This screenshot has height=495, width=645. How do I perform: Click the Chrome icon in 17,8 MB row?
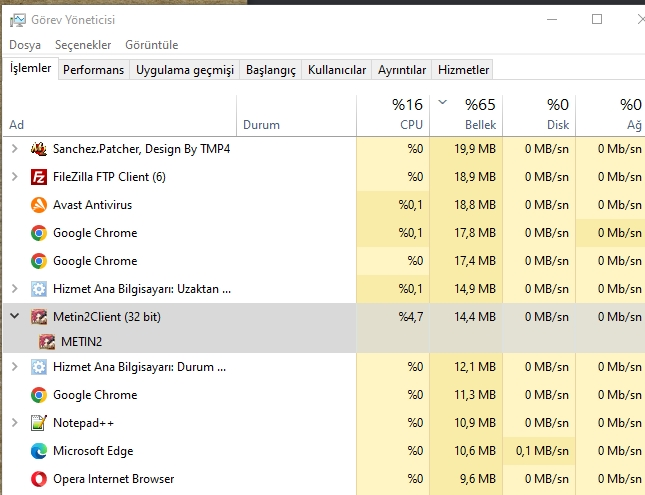coord(39,233)
